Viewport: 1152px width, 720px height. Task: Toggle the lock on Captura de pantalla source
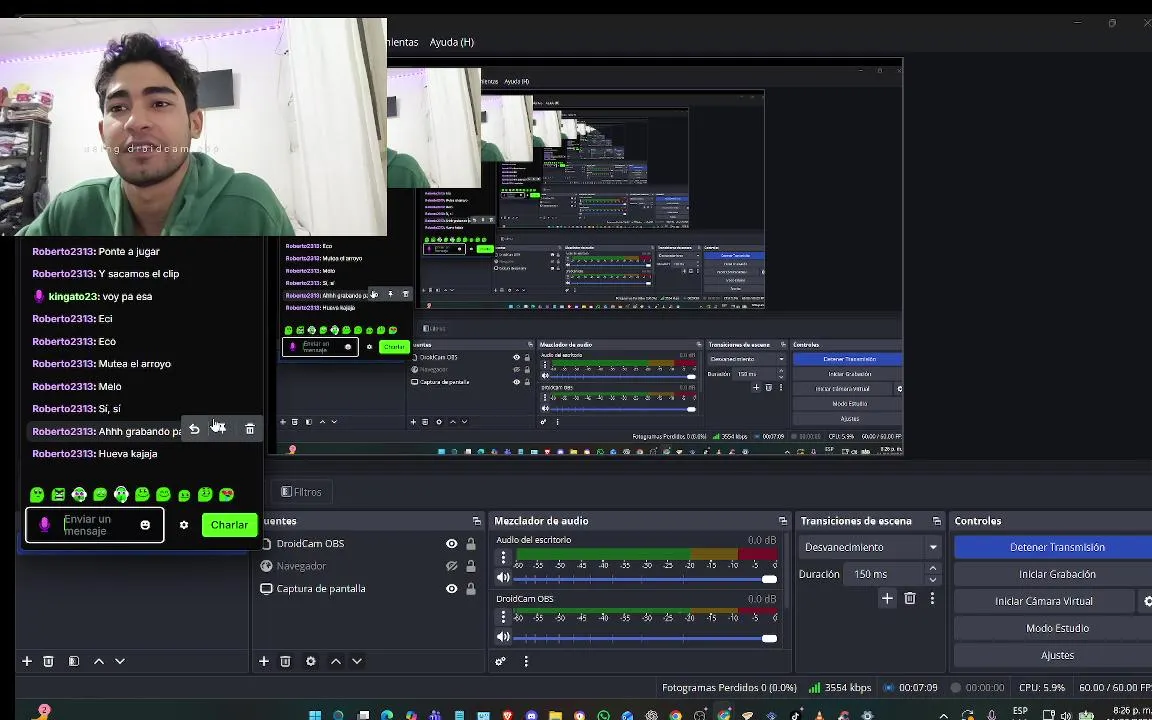click(470, 588)
